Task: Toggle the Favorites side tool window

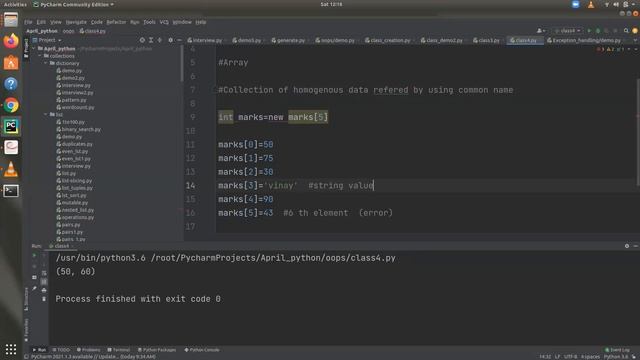Action: [x=26, y=330]
